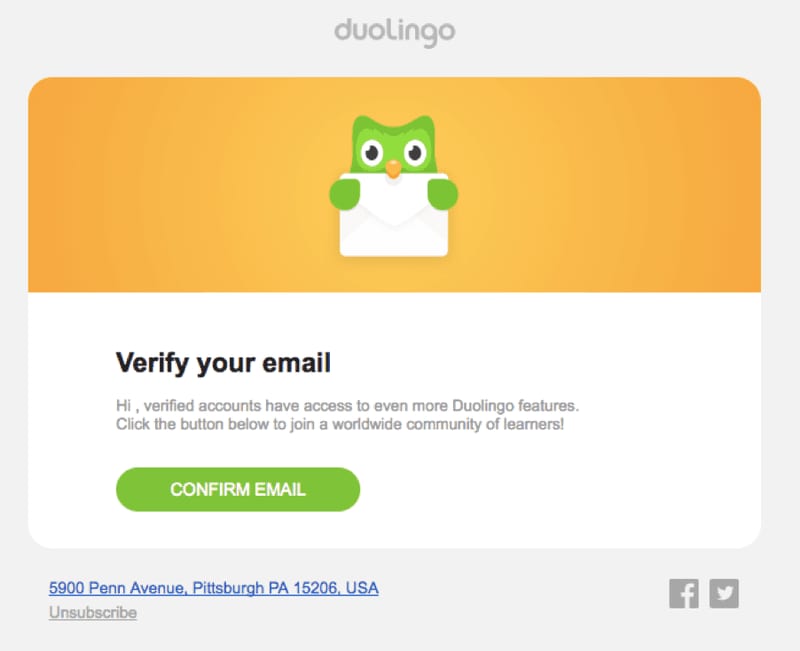
Task: Click the owl's right eye
Action: [x=415, y=152]
